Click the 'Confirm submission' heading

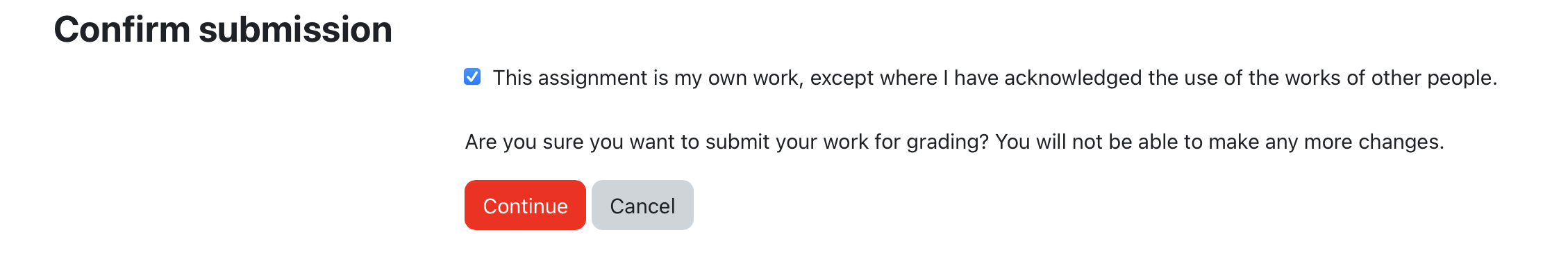pyautogui.click(x=223, y=29)
